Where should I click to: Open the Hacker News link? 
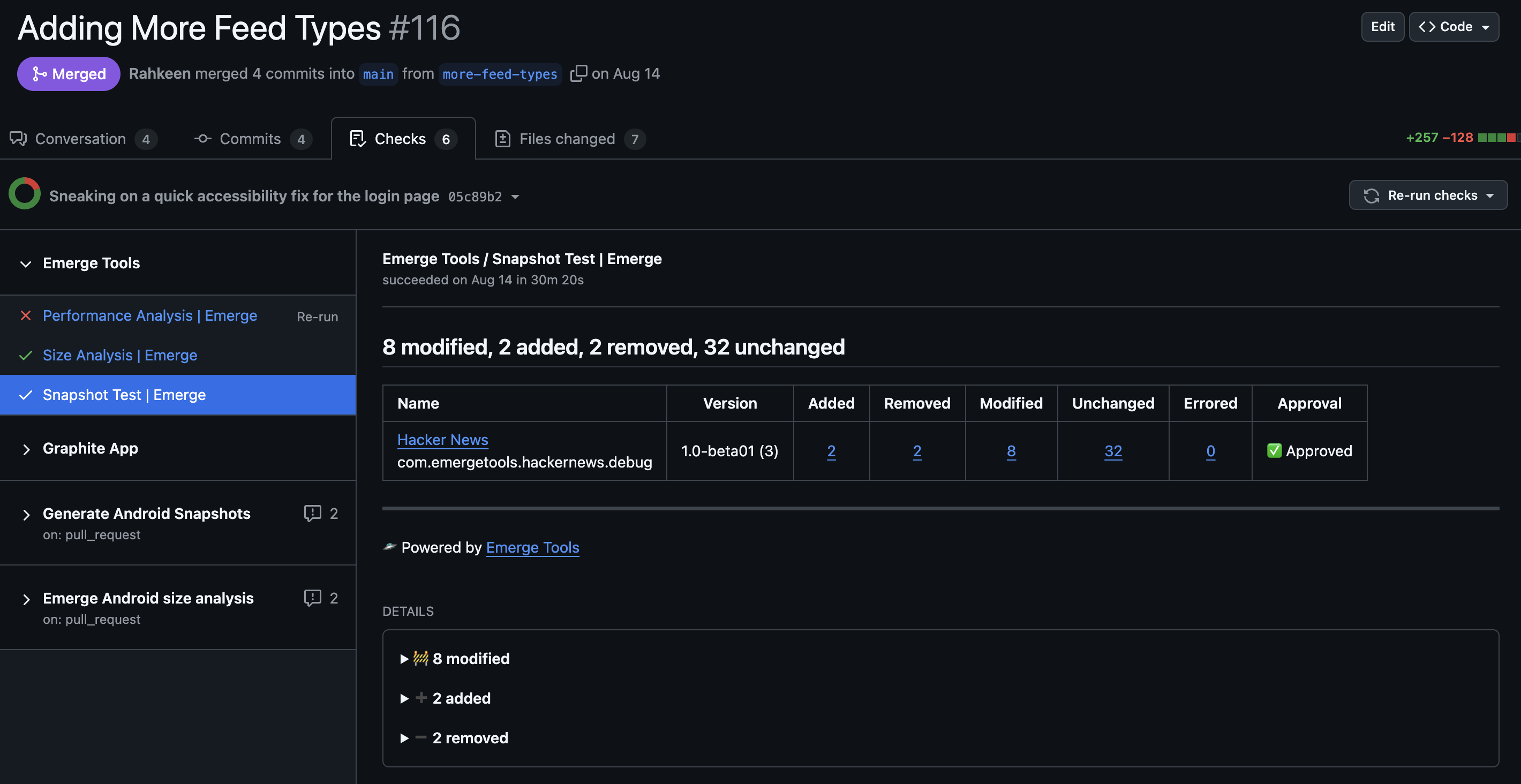(x=442, y=439)
